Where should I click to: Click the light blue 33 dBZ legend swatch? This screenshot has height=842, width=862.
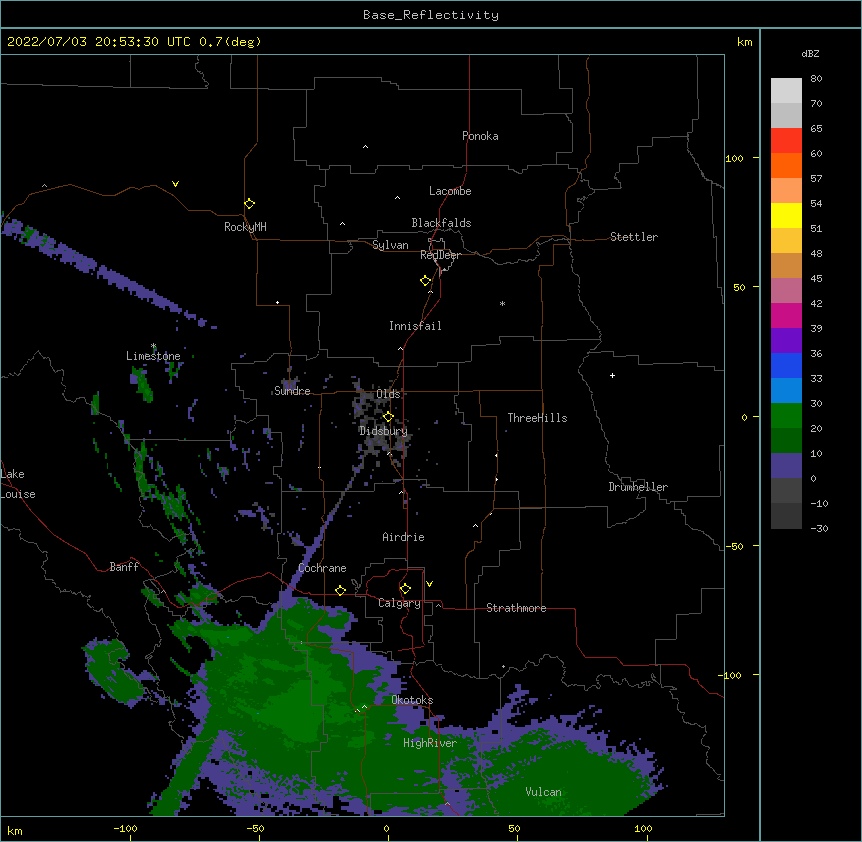tap(786, 390)
